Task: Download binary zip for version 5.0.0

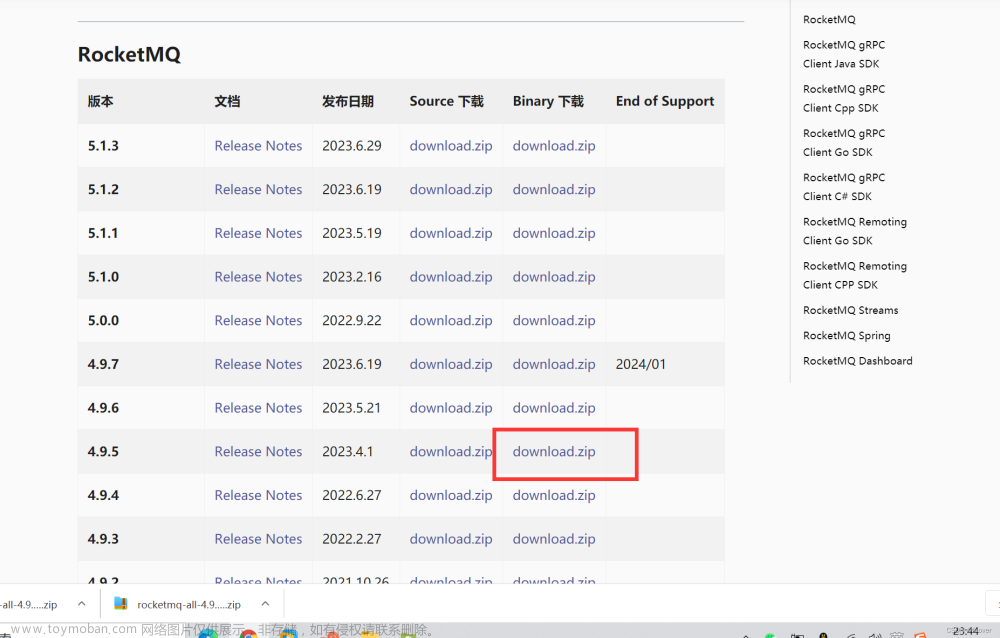Action: (x=554, y=320)
